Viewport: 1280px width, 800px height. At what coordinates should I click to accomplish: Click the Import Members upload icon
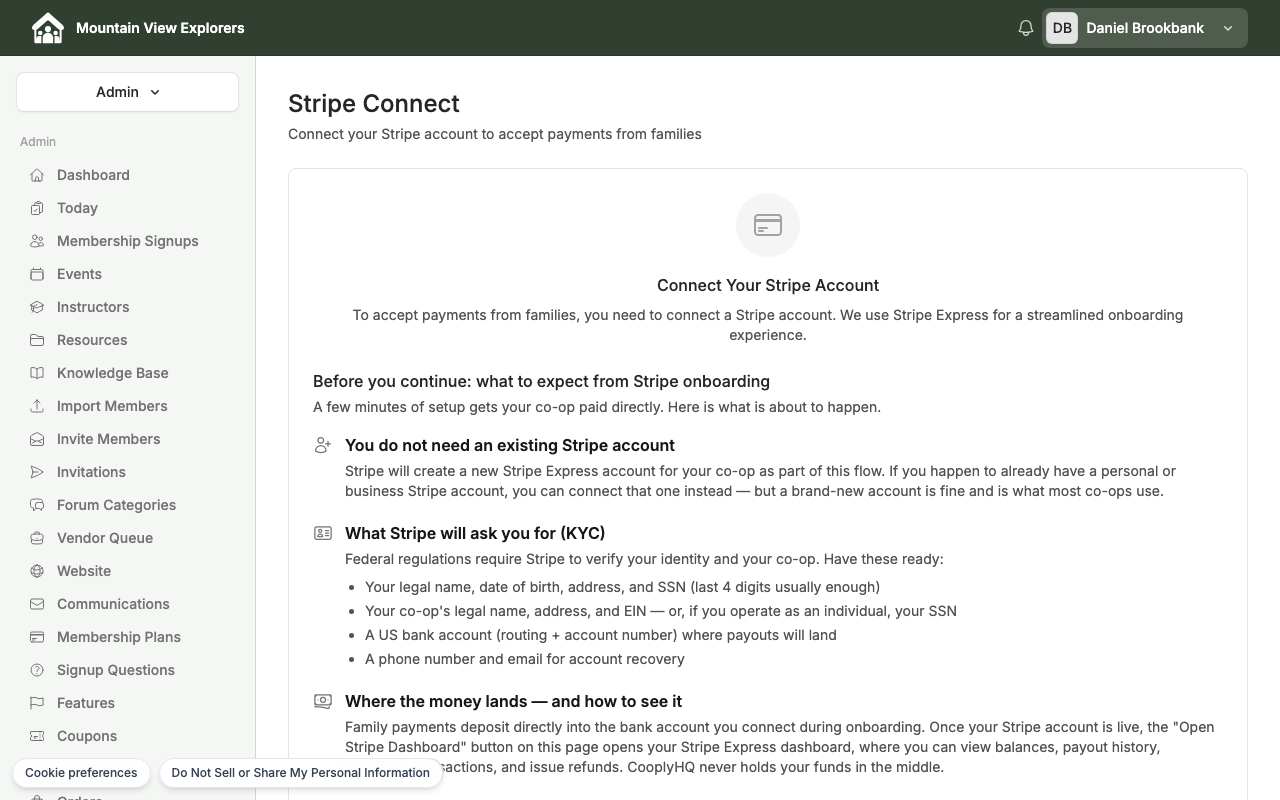pos(37,406)
